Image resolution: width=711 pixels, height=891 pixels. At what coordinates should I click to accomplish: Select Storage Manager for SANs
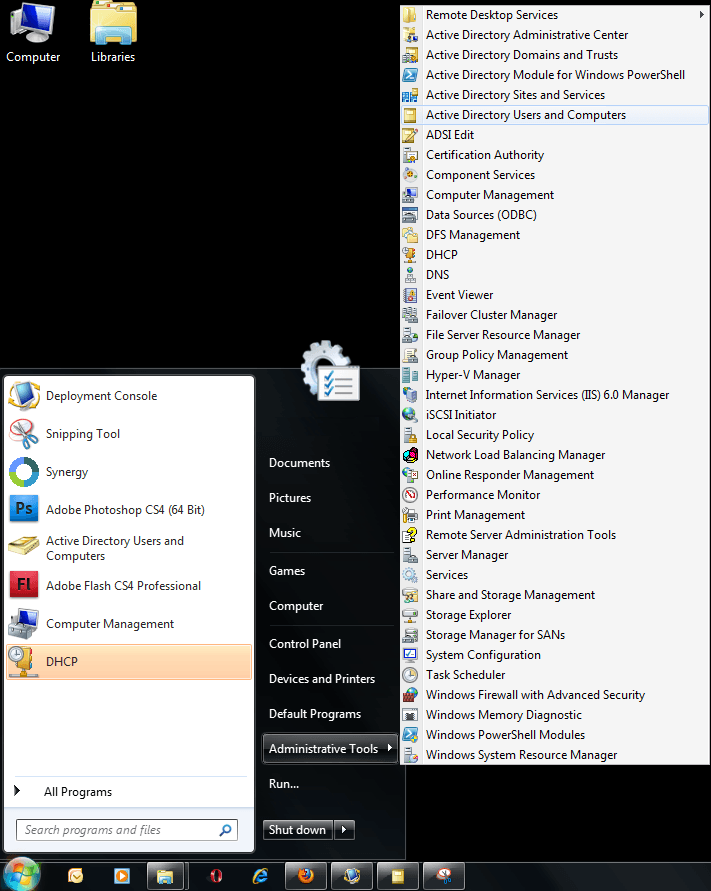554,635
